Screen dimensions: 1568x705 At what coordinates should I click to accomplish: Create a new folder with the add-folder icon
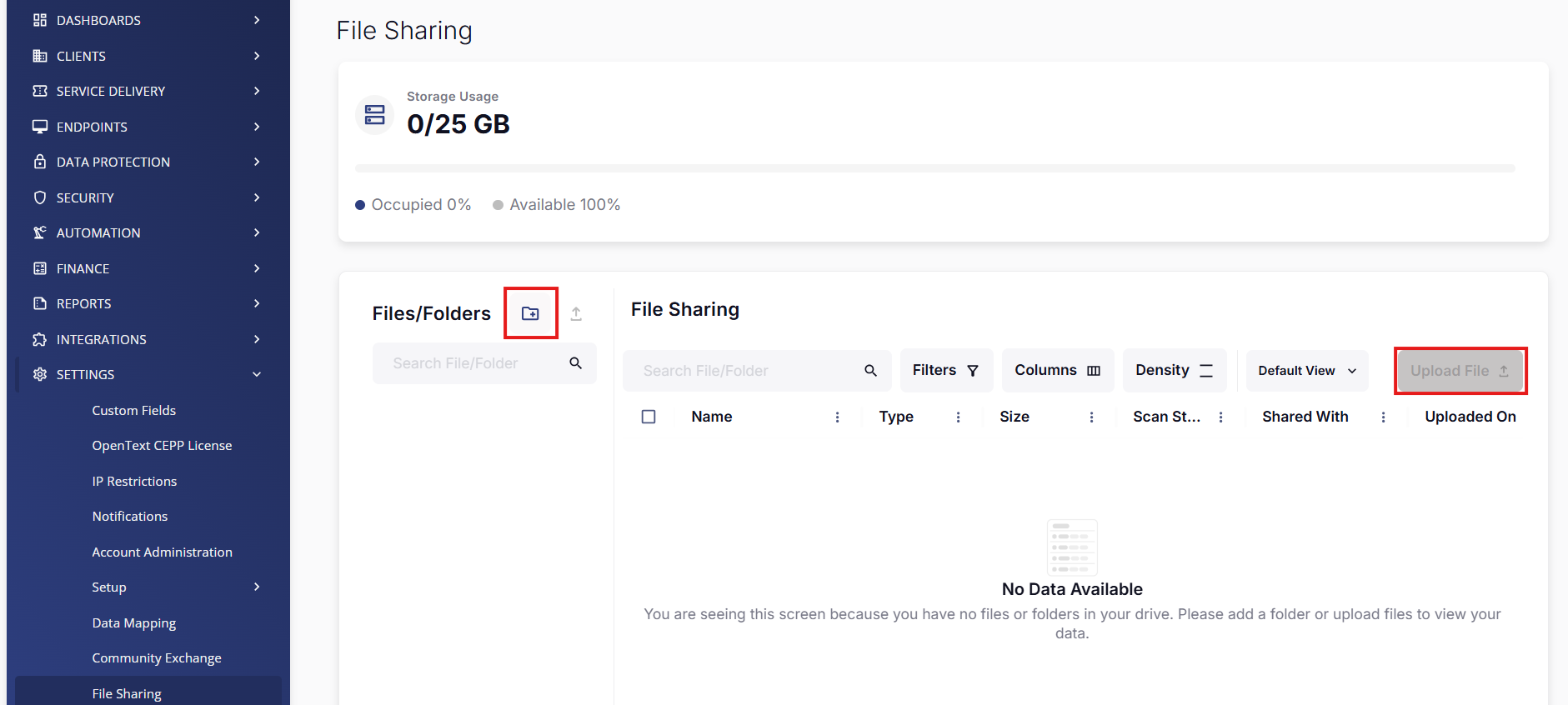530,313
